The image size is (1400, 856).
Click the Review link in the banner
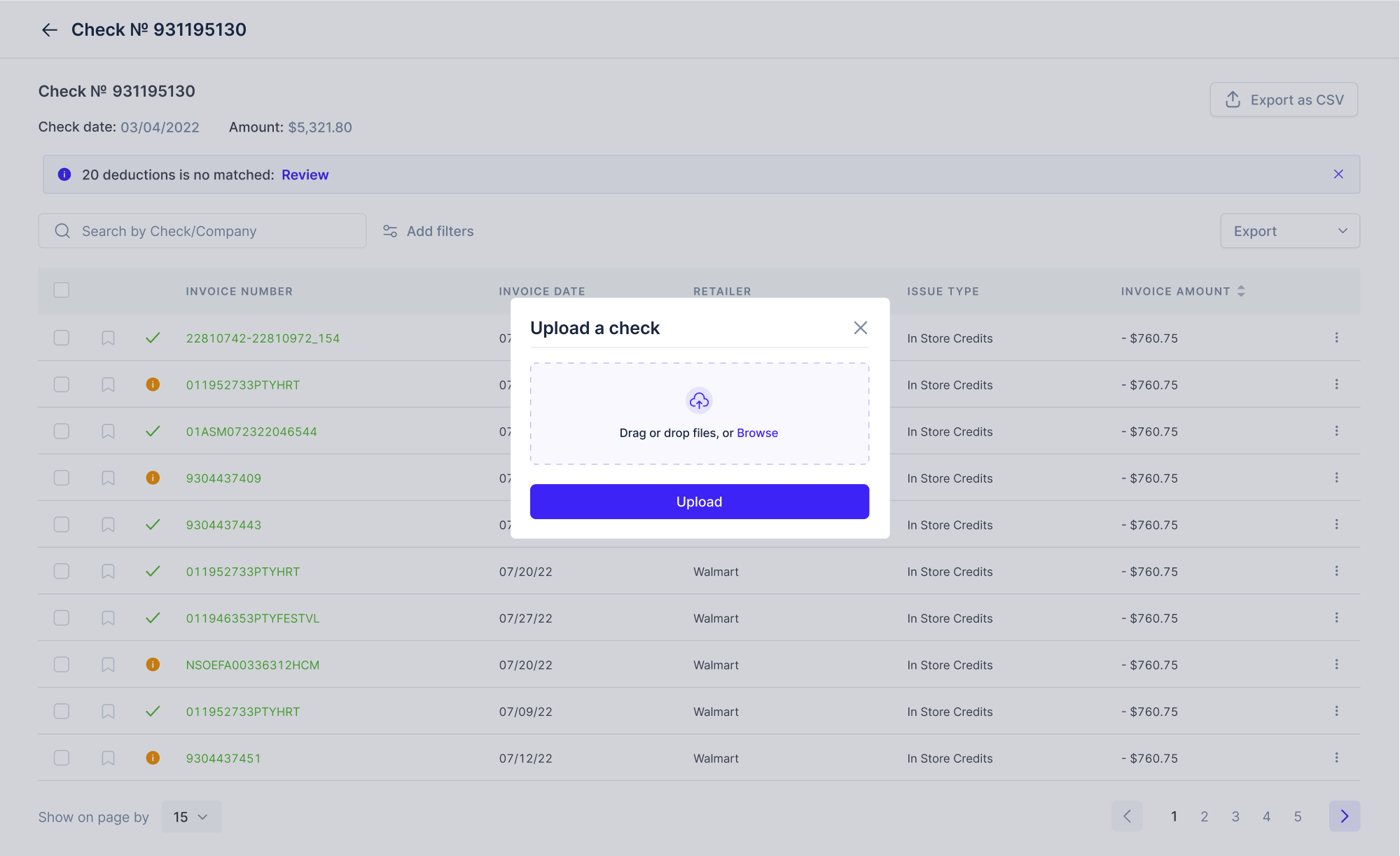(305, 174)
